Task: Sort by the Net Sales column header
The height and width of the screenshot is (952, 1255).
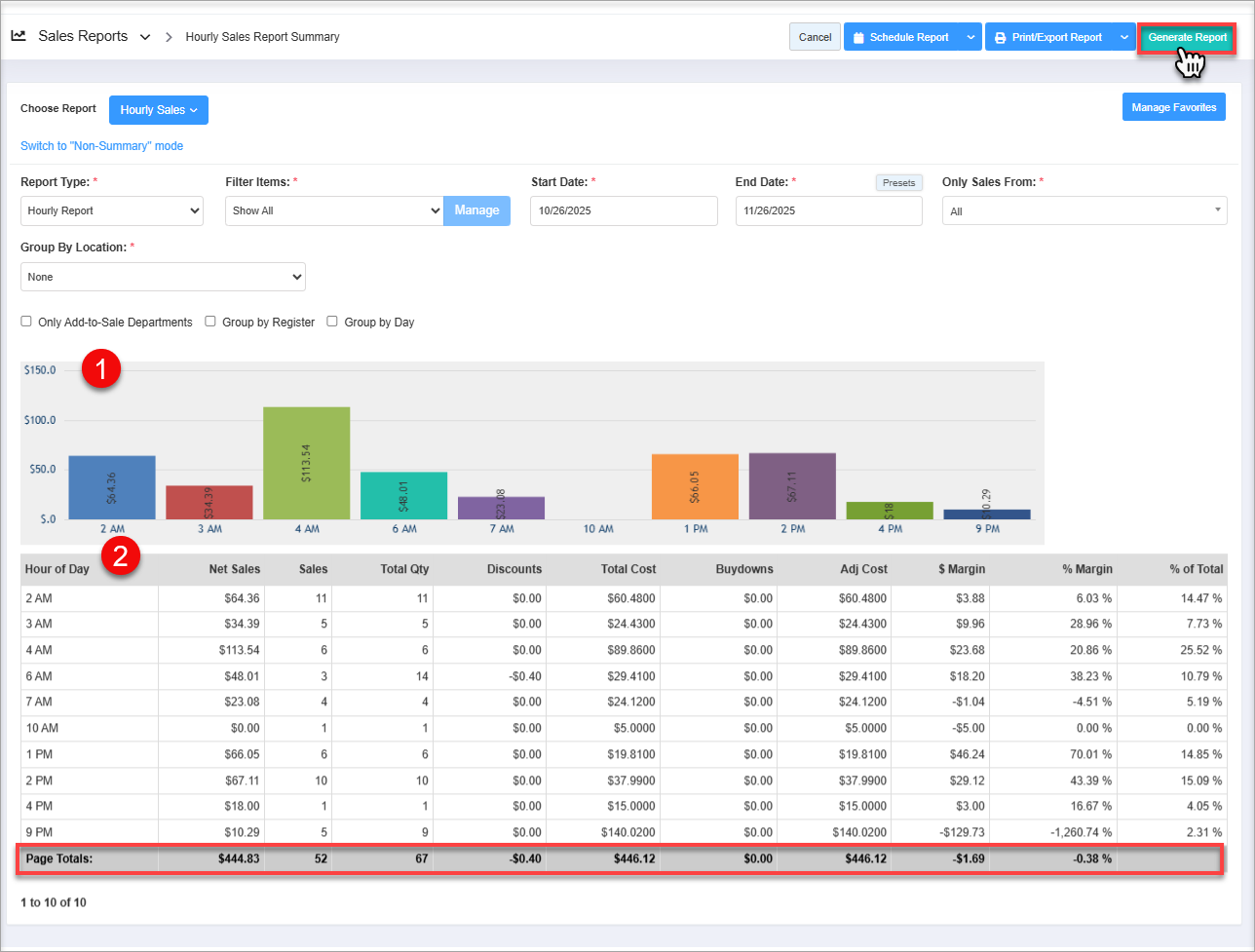Action: pyautogui.click(x=233, y=569)
